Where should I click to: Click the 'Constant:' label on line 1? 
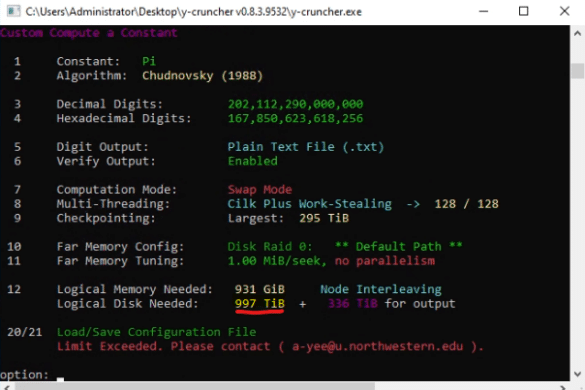pyautogui.click(x=88, y=61)
